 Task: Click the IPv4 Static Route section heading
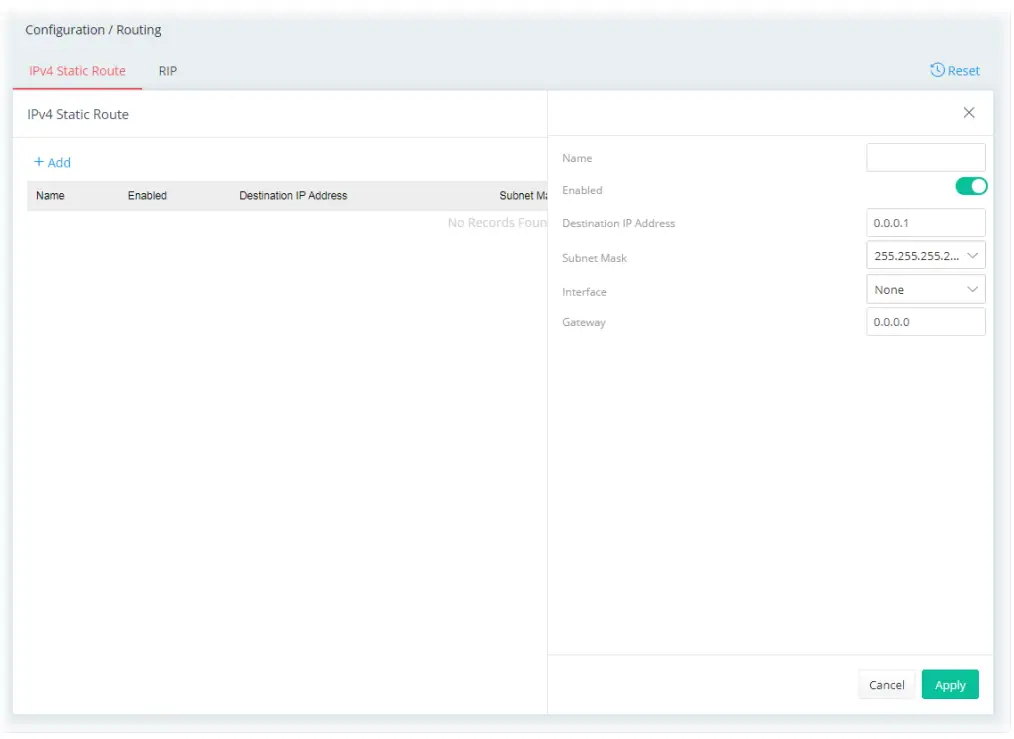click(78, 114)
